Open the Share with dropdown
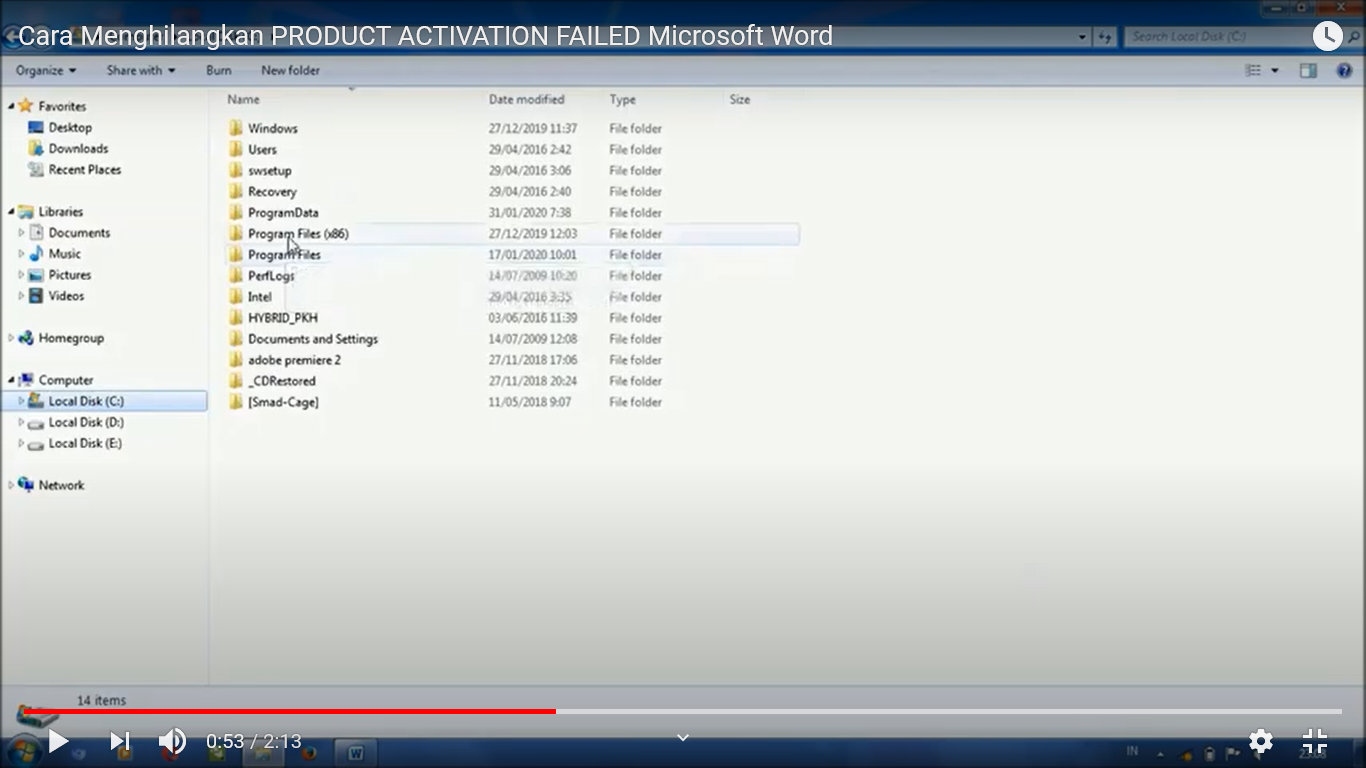The image size is (1366, 768). [141, 71]
